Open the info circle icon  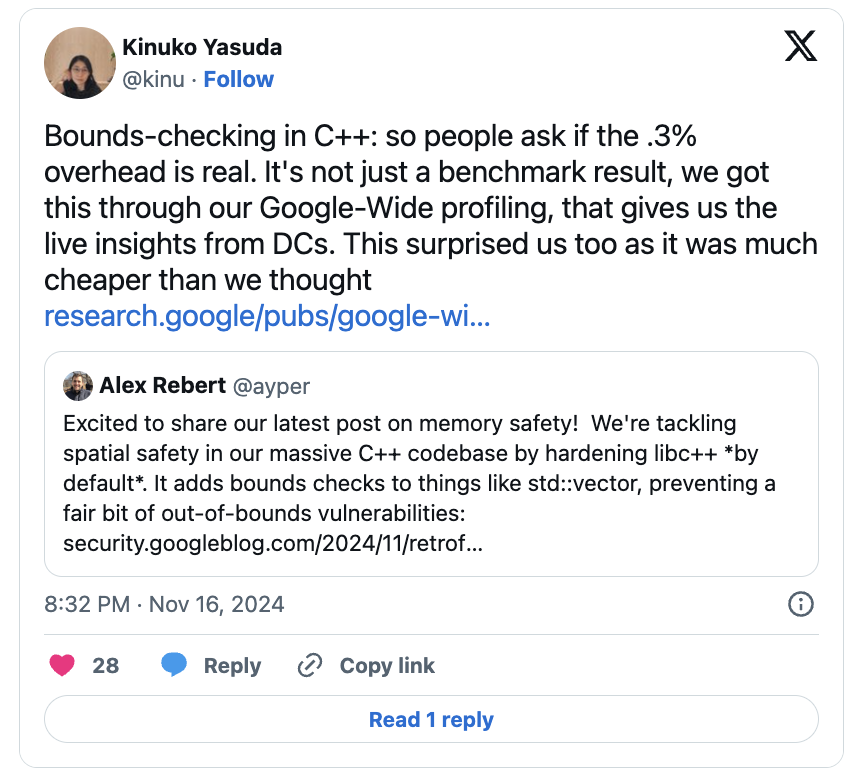(801, 604)
